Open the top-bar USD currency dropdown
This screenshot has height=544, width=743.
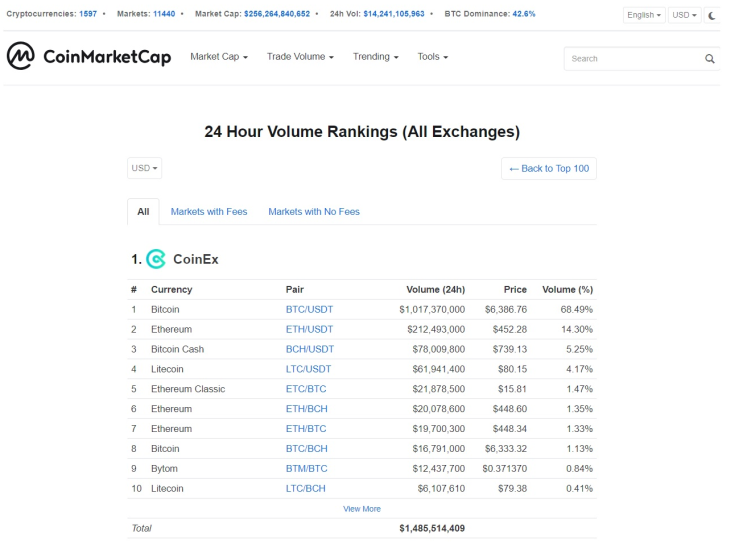pos(684,15)
